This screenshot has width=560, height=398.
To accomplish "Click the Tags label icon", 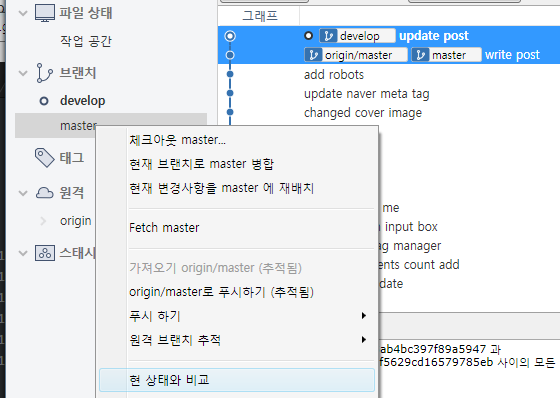I will [x=45, y=158].
